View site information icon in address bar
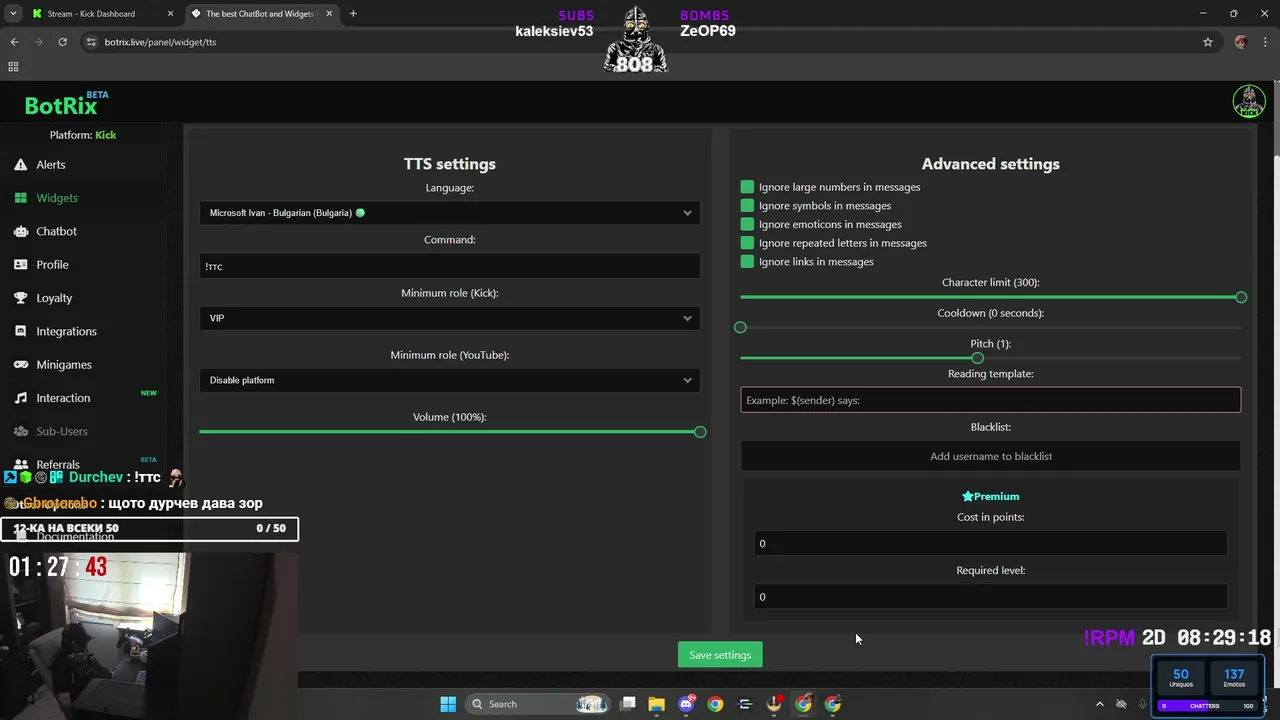Viewport: 1280px width, 720px height. (91, 42)
